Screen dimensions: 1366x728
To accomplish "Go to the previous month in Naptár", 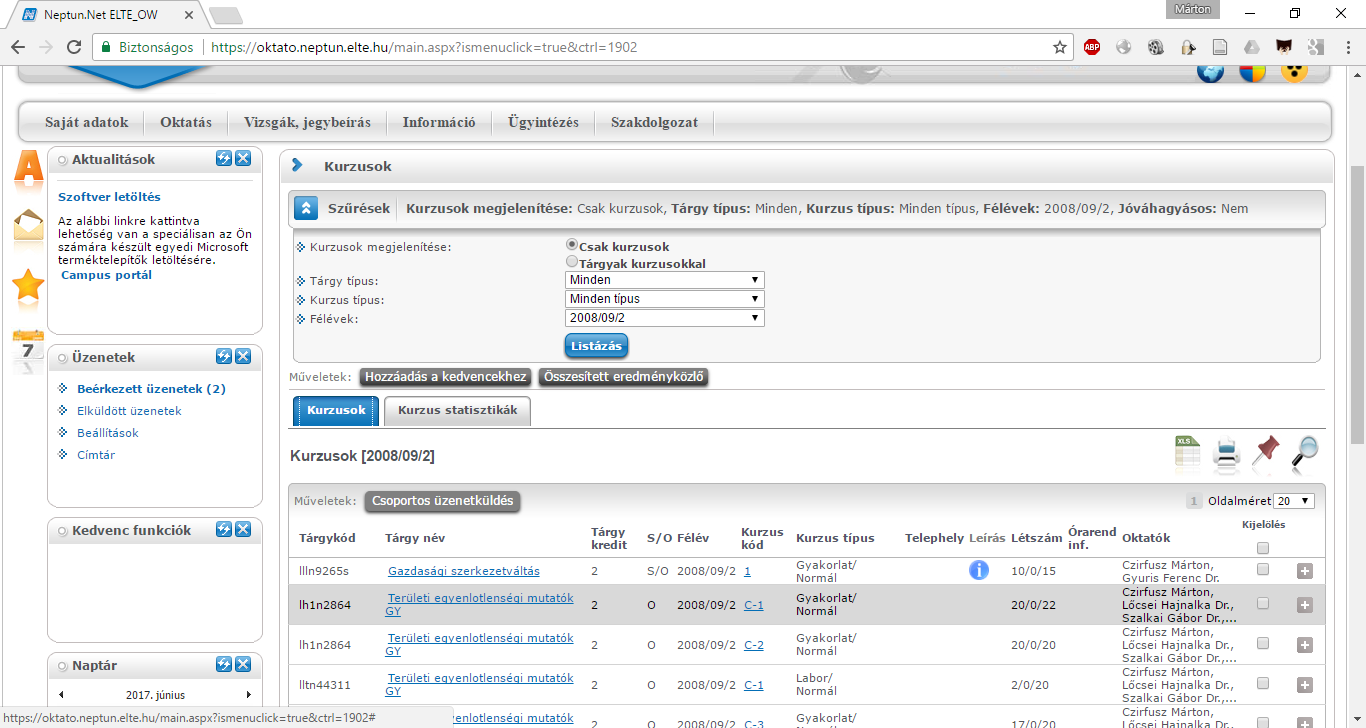I will click(61, 695).
